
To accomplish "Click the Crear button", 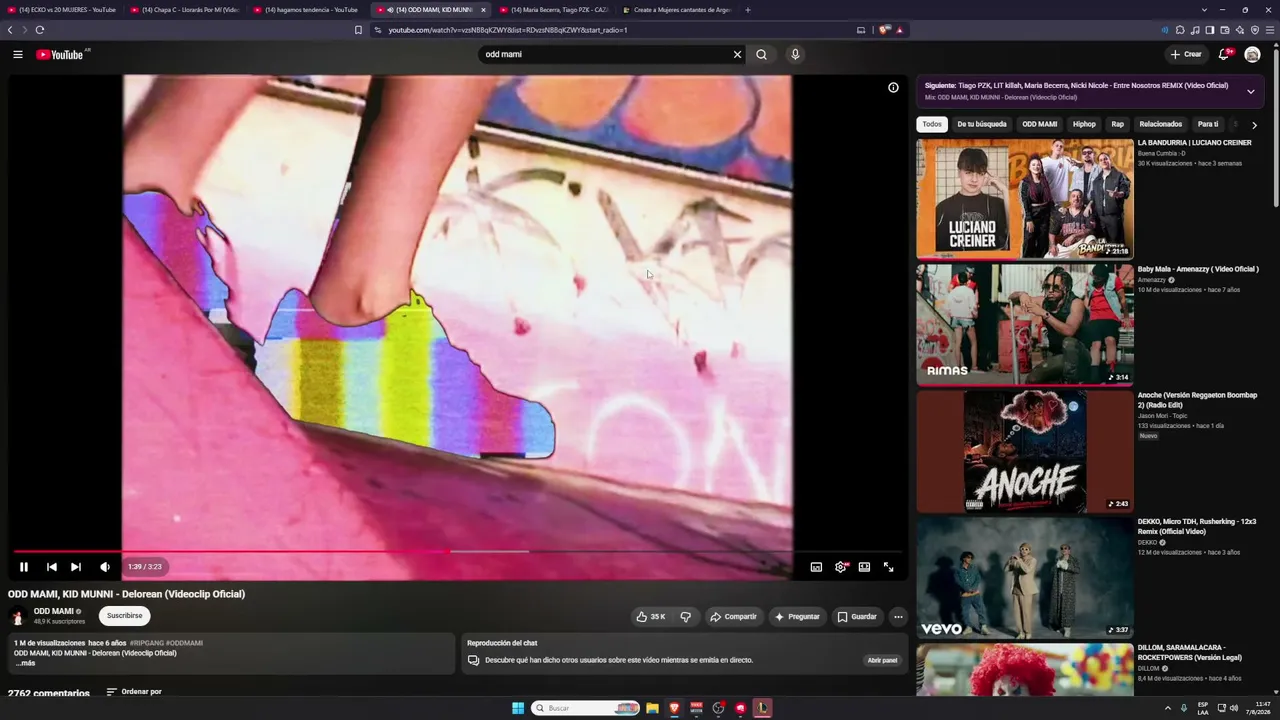I will point(1186,54).
